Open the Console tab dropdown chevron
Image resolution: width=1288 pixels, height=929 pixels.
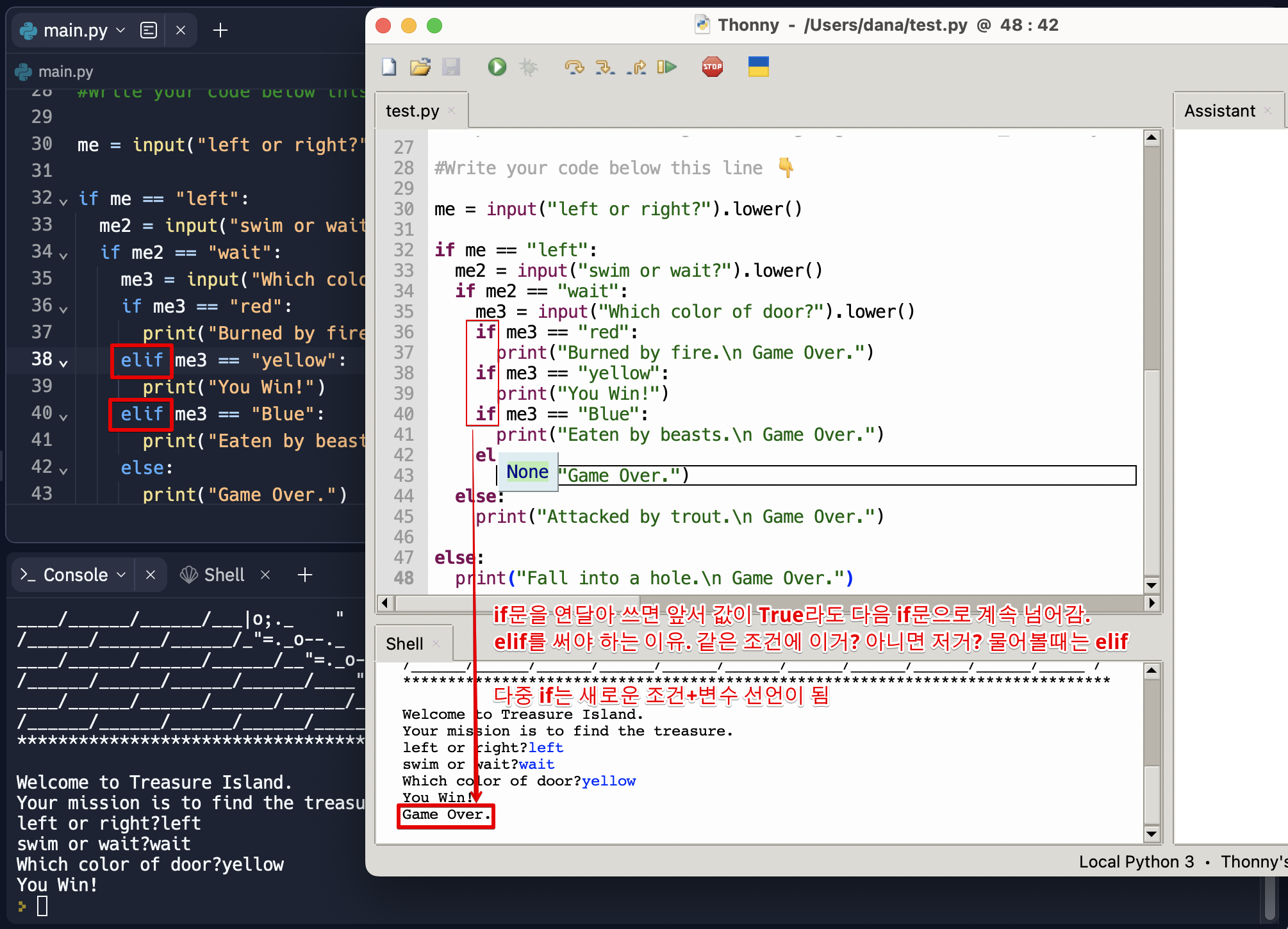[x=121, y=575]
